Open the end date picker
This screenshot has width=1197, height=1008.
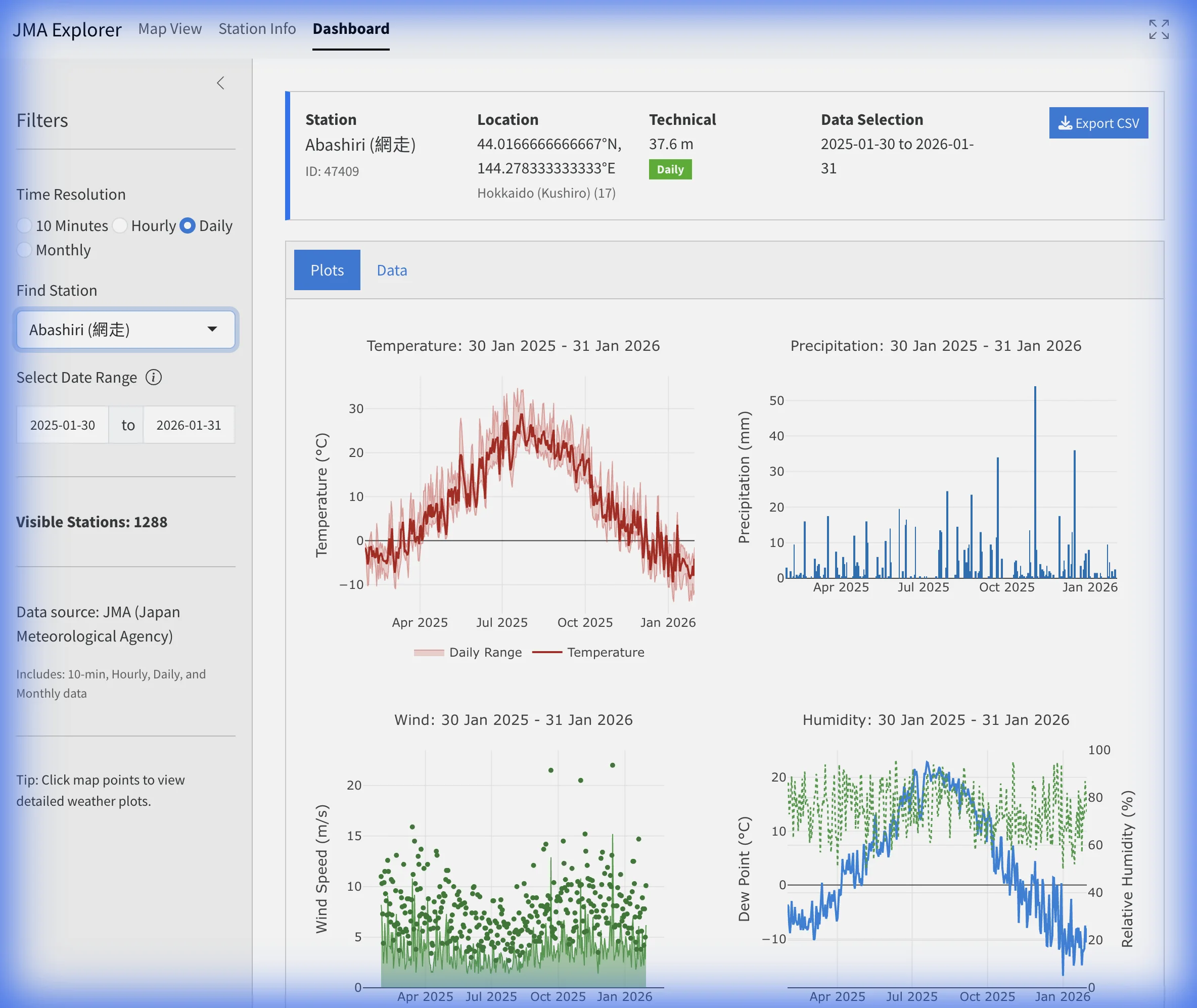pyautogui.click(x=189, y=425)
